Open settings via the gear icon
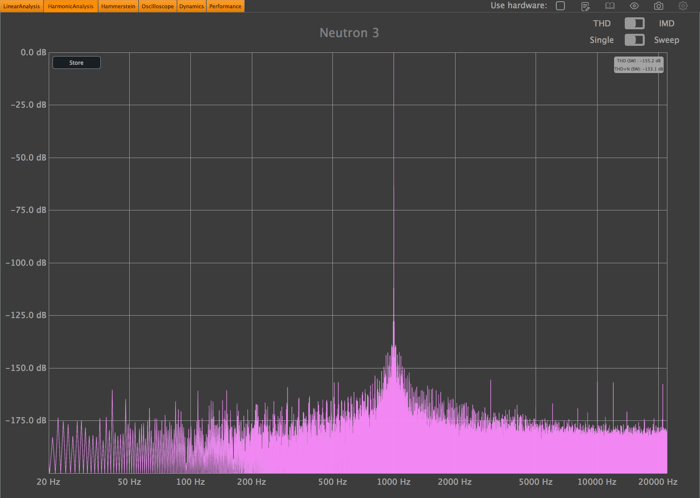Image resolution: width=700 pixels, height=498 pixels. 683,6
